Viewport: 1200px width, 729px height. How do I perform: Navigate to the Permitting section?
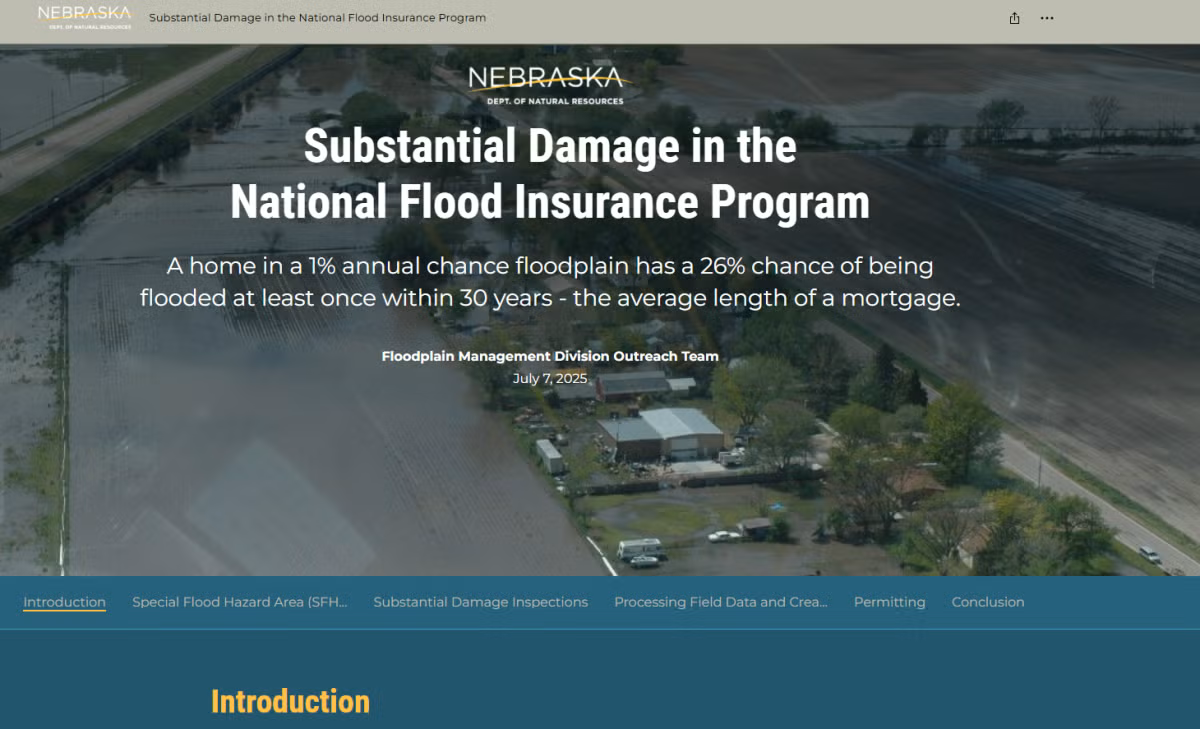[x=889, y=602]
